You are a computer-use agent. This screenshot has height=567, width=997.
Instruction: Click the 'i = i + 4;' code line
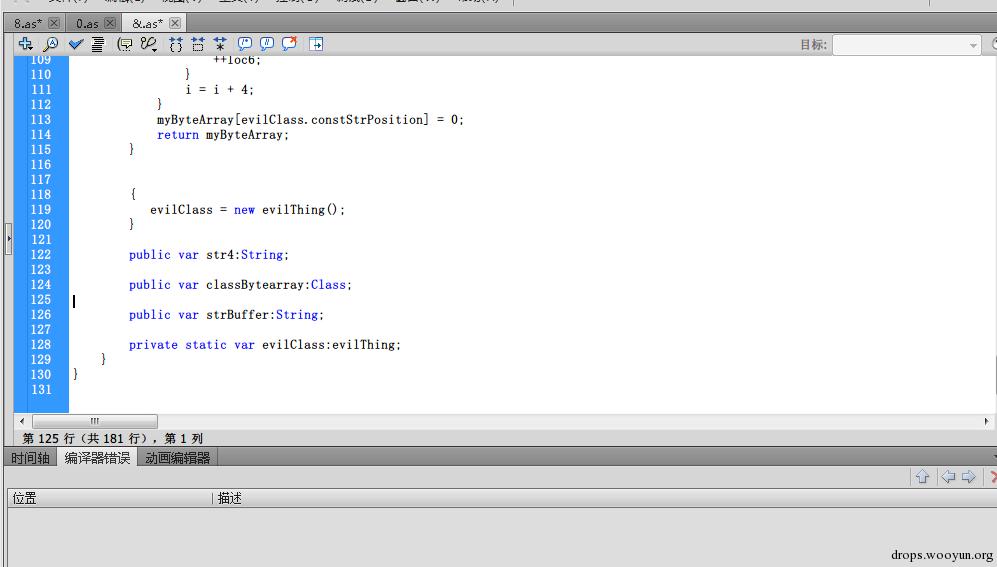tap(219, 90)
